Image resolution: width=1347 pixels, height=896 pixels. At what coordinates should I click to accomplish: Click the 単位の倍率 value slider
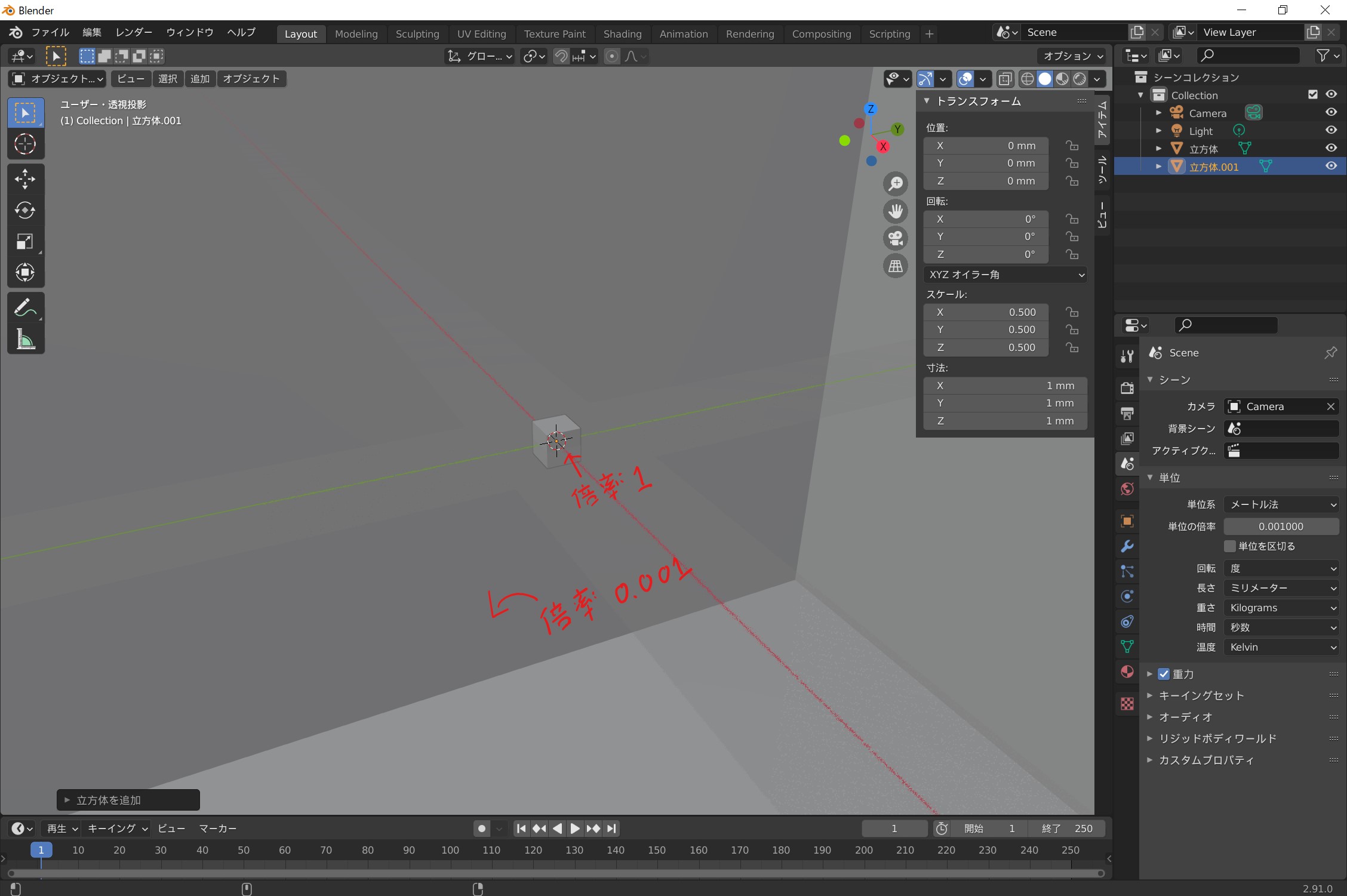1281,526
